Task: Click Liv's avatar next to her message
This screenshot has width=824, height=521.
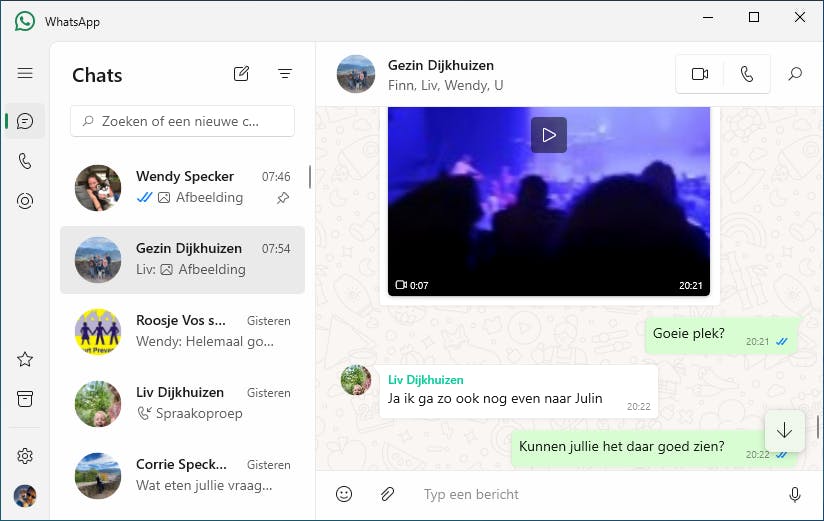Action: pyautogui.click(x=356, y=380)
